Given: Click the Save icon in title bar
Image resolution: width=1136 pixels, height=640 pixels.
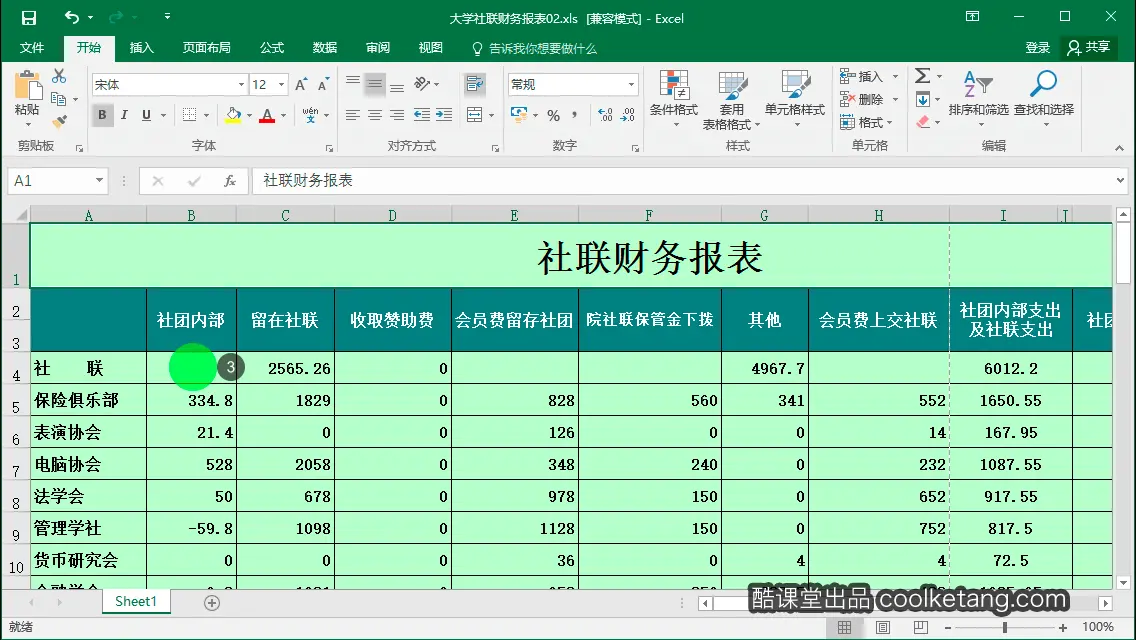Looking at the screenshot, I should coord(28,17).
